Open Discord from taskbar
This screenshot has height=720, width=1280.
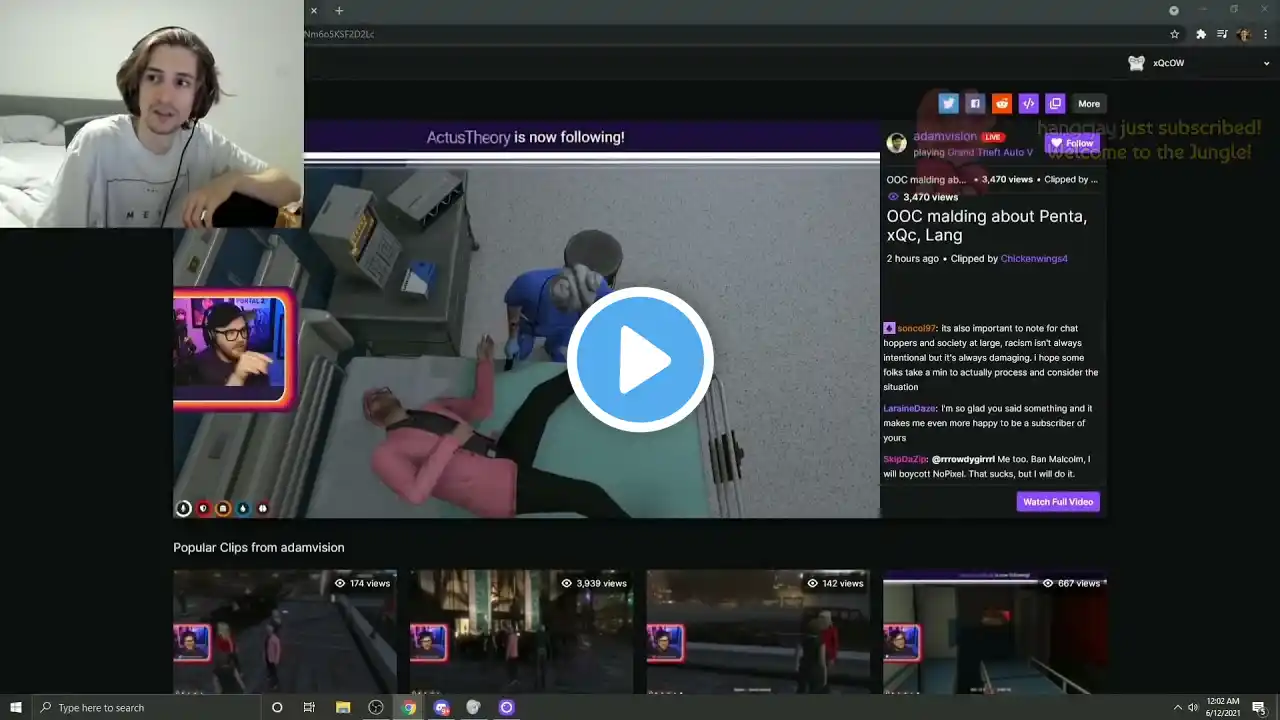[x=442, y=707]
